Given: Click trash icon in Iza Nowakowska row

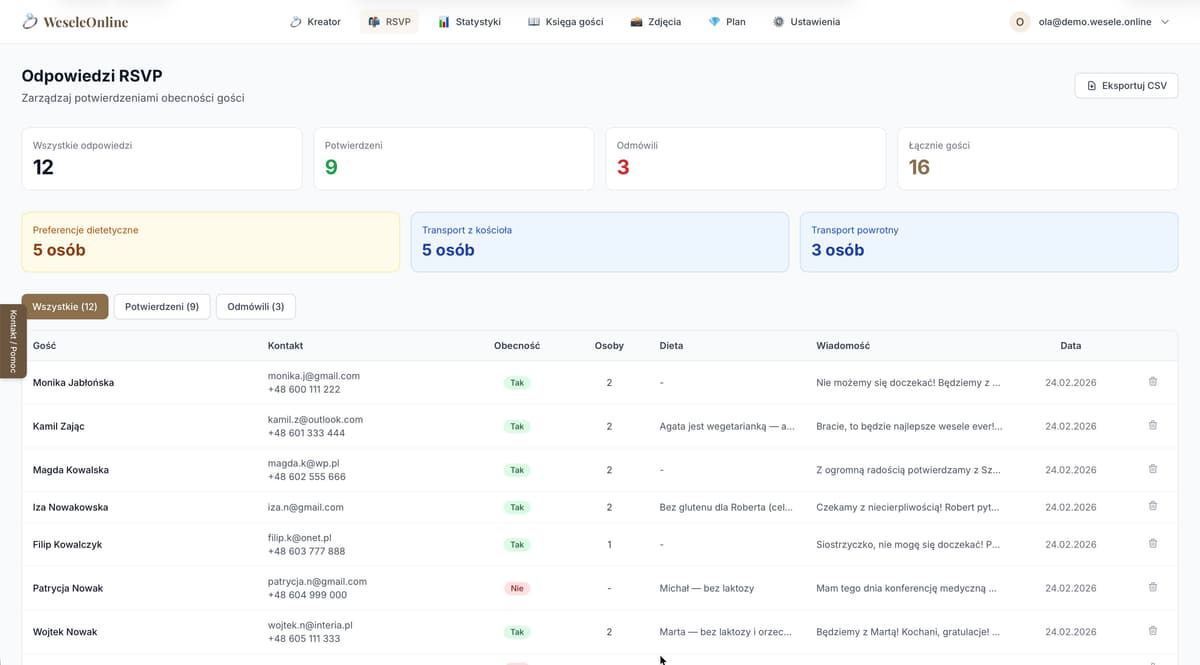Looking at the screenshot, I should pyautogui.click(x=1153, y=507).
